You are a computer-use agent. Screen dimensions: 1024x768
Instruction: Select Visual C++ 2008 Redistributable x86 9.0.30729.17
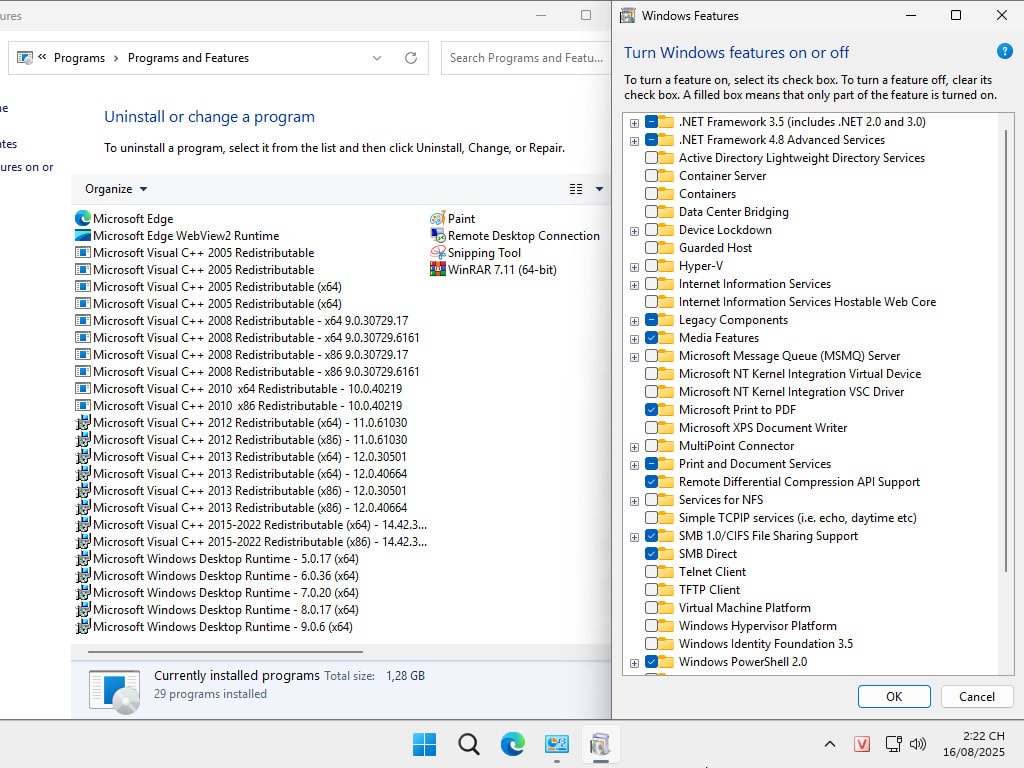coord(242,355)
